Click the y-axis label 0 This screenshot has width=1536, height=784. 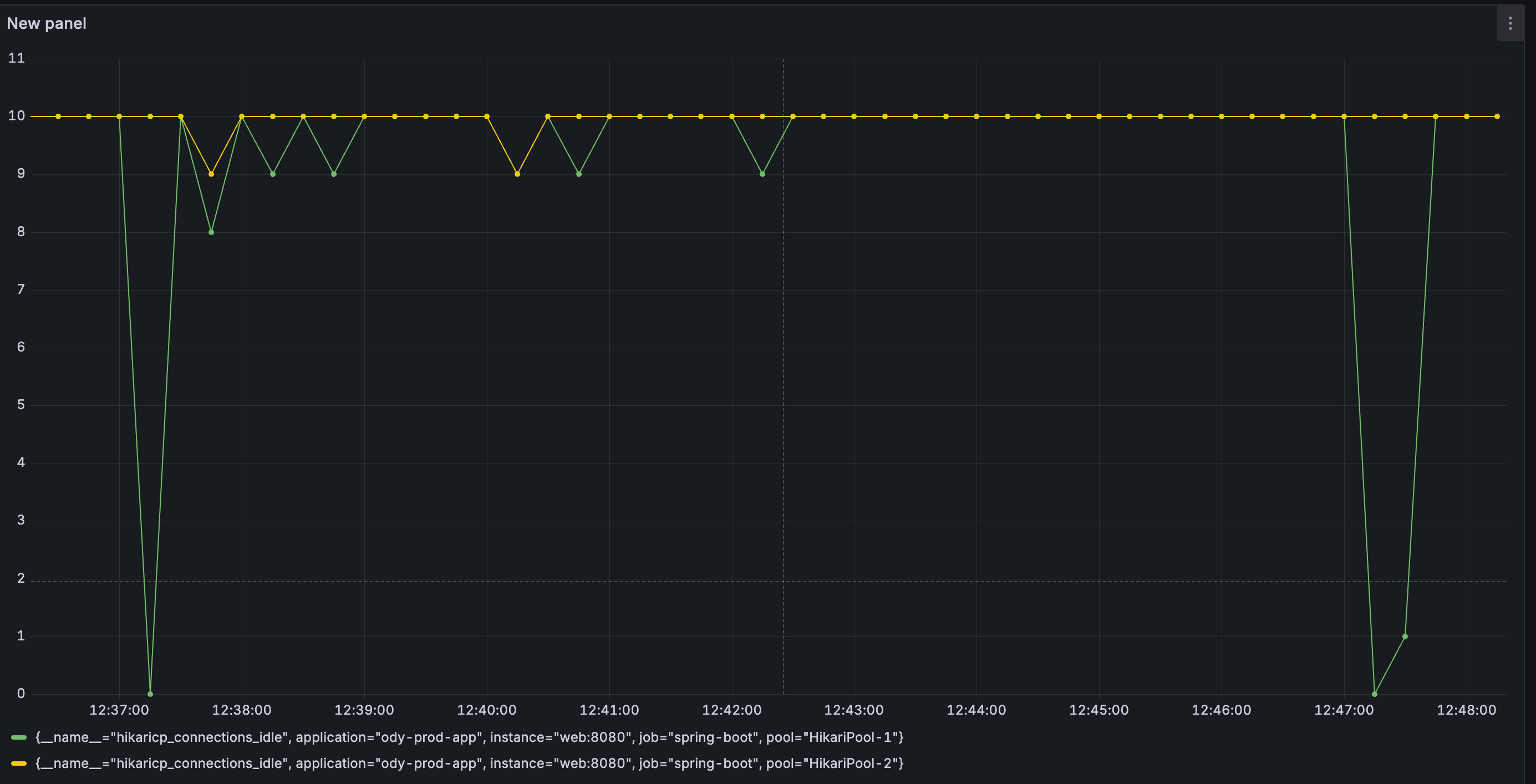click(x=21, y=694)
